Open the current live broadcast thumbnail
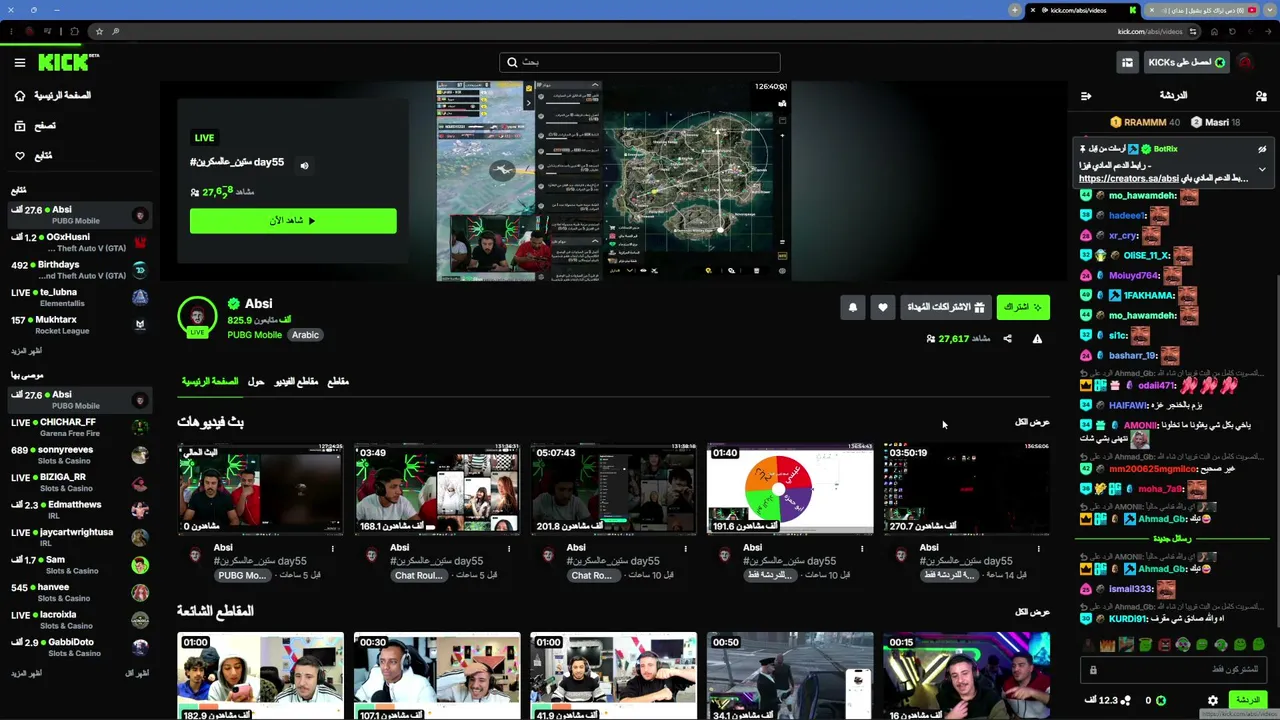 (260, 490)
